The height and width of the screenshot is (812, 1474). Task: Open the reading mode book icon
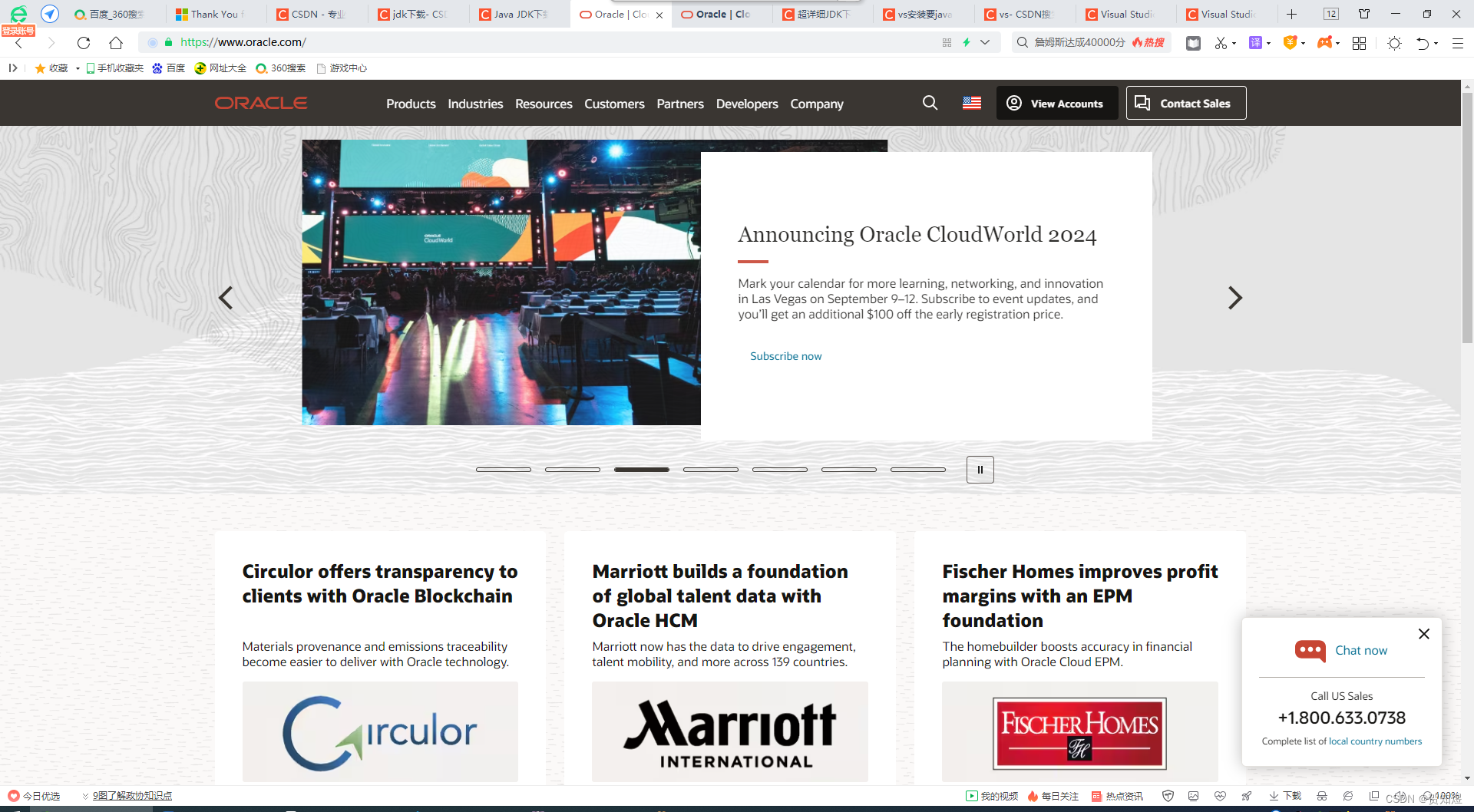coord(1193,43)
